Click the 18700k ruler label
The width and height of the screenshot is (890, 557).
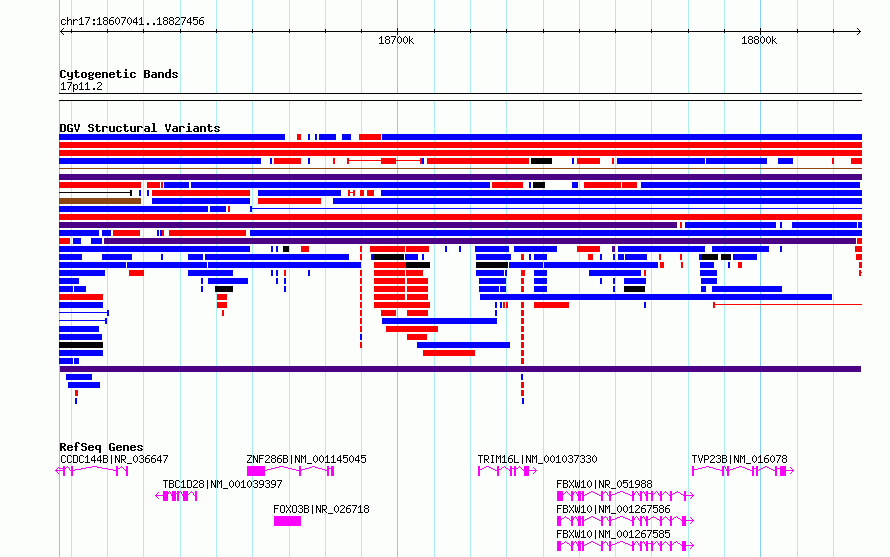click(x=396, y=40)
